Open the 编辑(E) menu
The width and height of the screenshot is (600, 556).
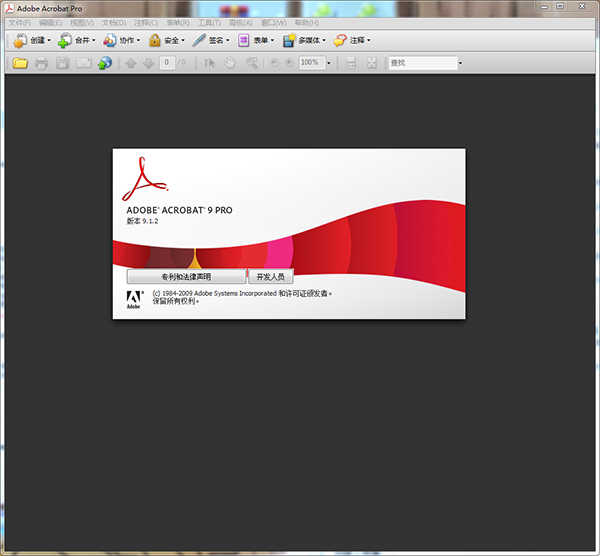51,23
